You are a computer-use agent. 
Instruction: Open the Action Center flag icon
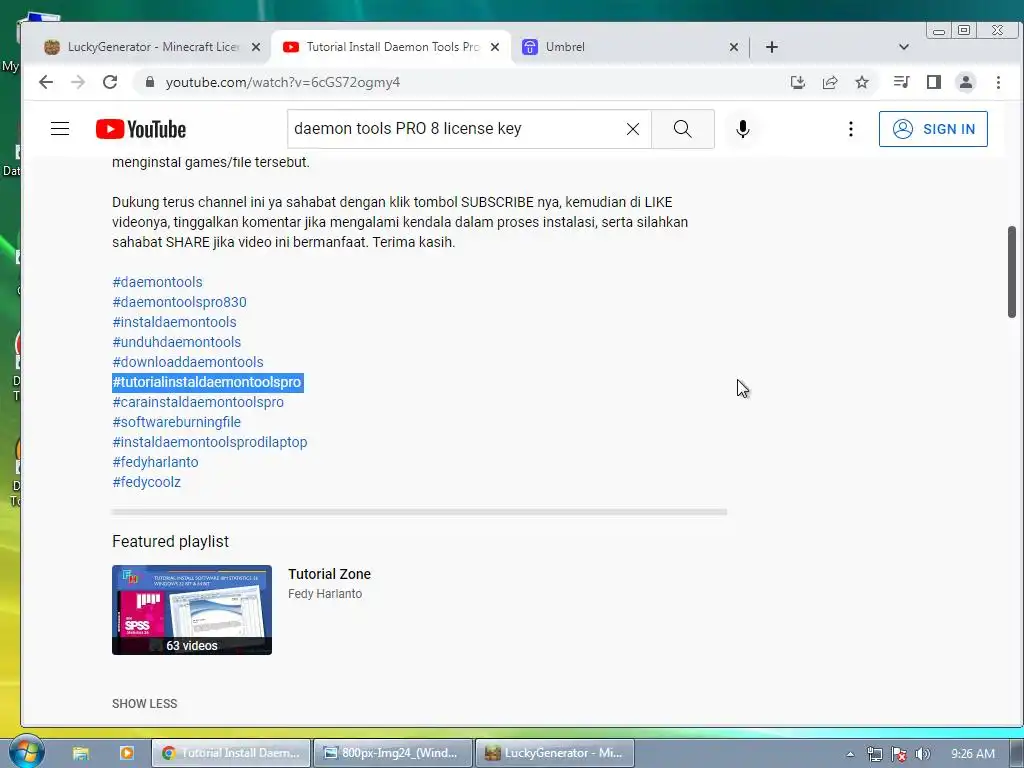pos(899,754)
